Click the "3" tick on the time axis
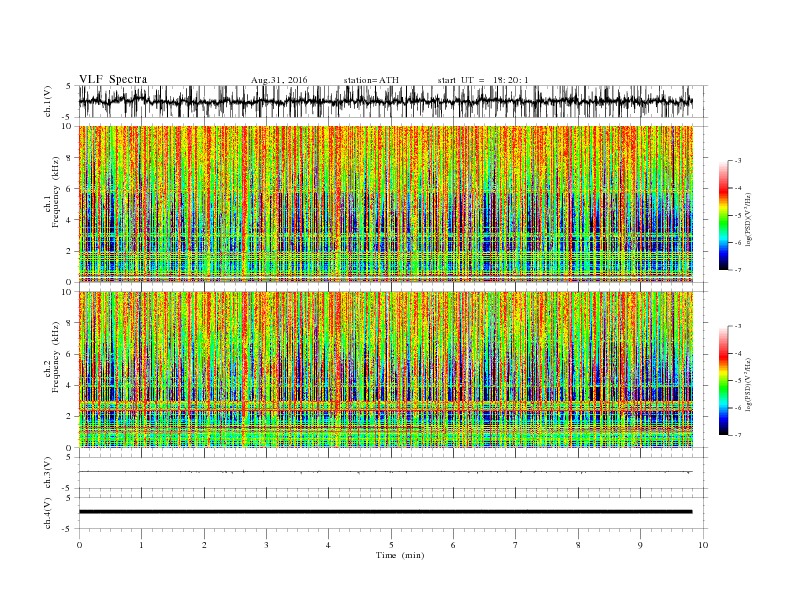Screen dimensions: 792x612 (266, 545)
